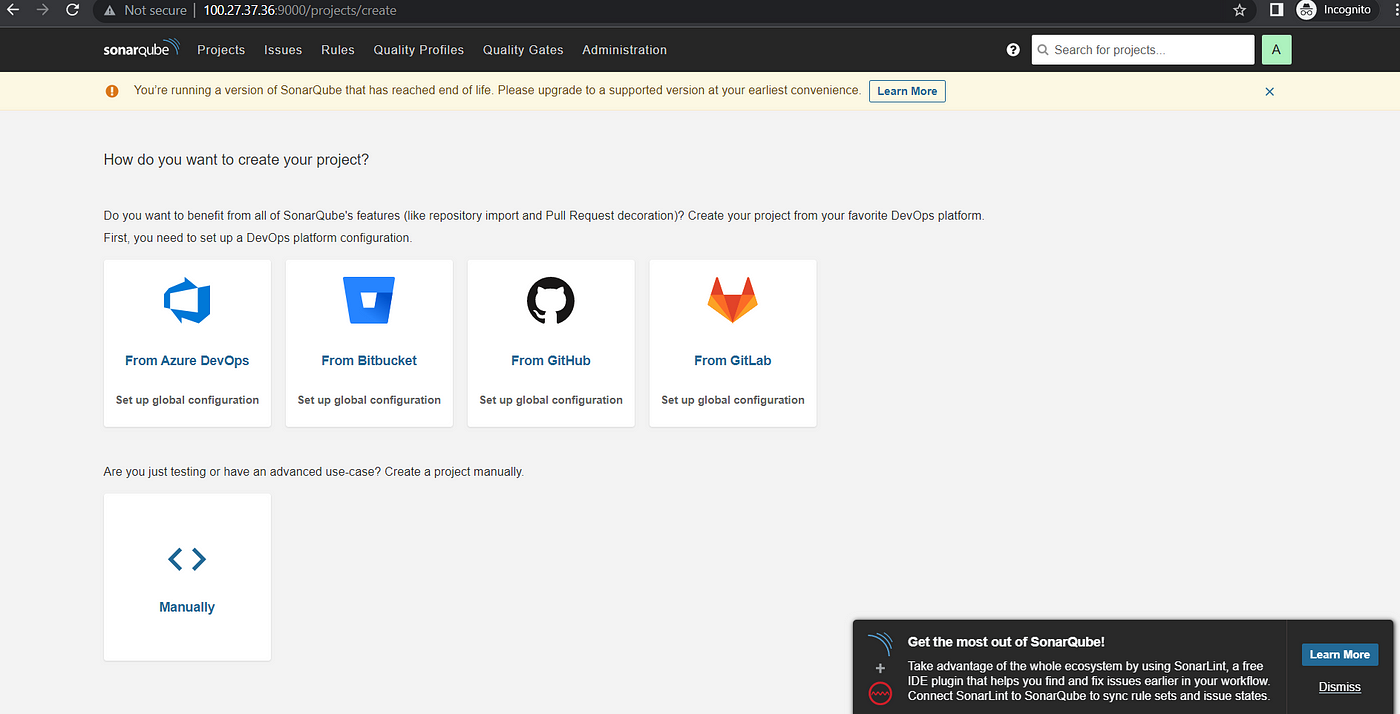1400x714 pixels.
Task: Click the GitLab fox logo icon
Action: (733, 300)
